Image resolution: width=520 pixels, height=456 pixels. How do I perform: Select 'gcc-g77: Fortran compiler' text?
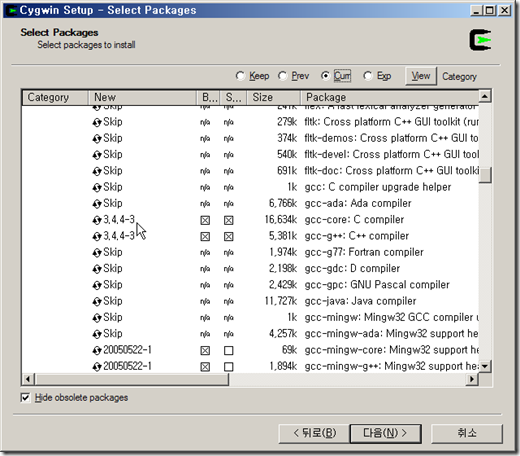tap(364, 252)
